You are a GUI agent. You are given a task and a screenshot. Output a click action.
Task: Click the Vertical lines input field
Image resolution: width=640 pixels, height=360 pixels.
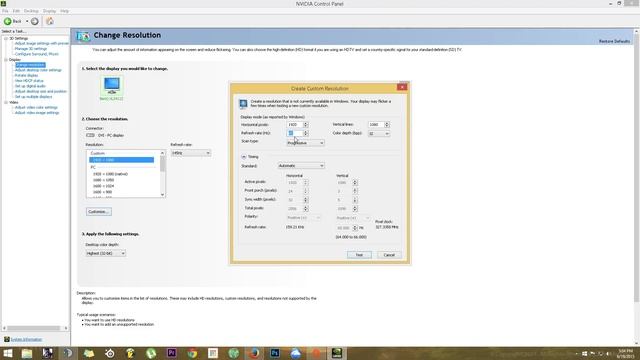point(376,124)
